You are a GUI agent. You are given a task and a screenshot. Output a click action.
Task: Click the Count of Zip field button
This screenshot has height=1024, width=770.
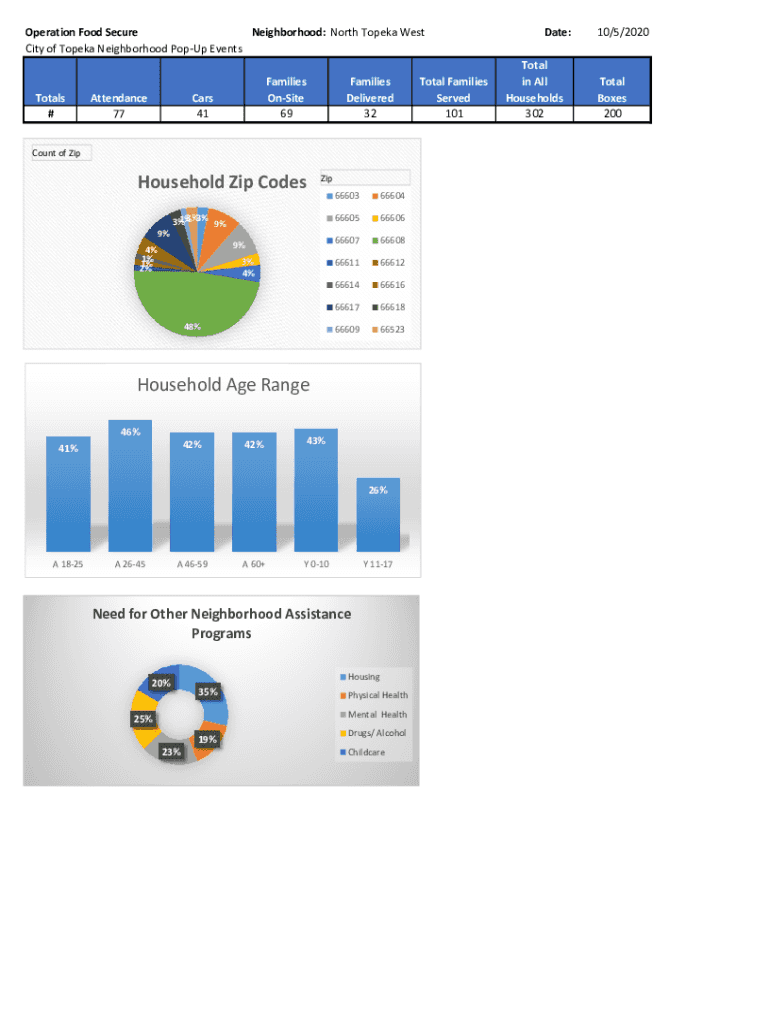coord(60,153)
